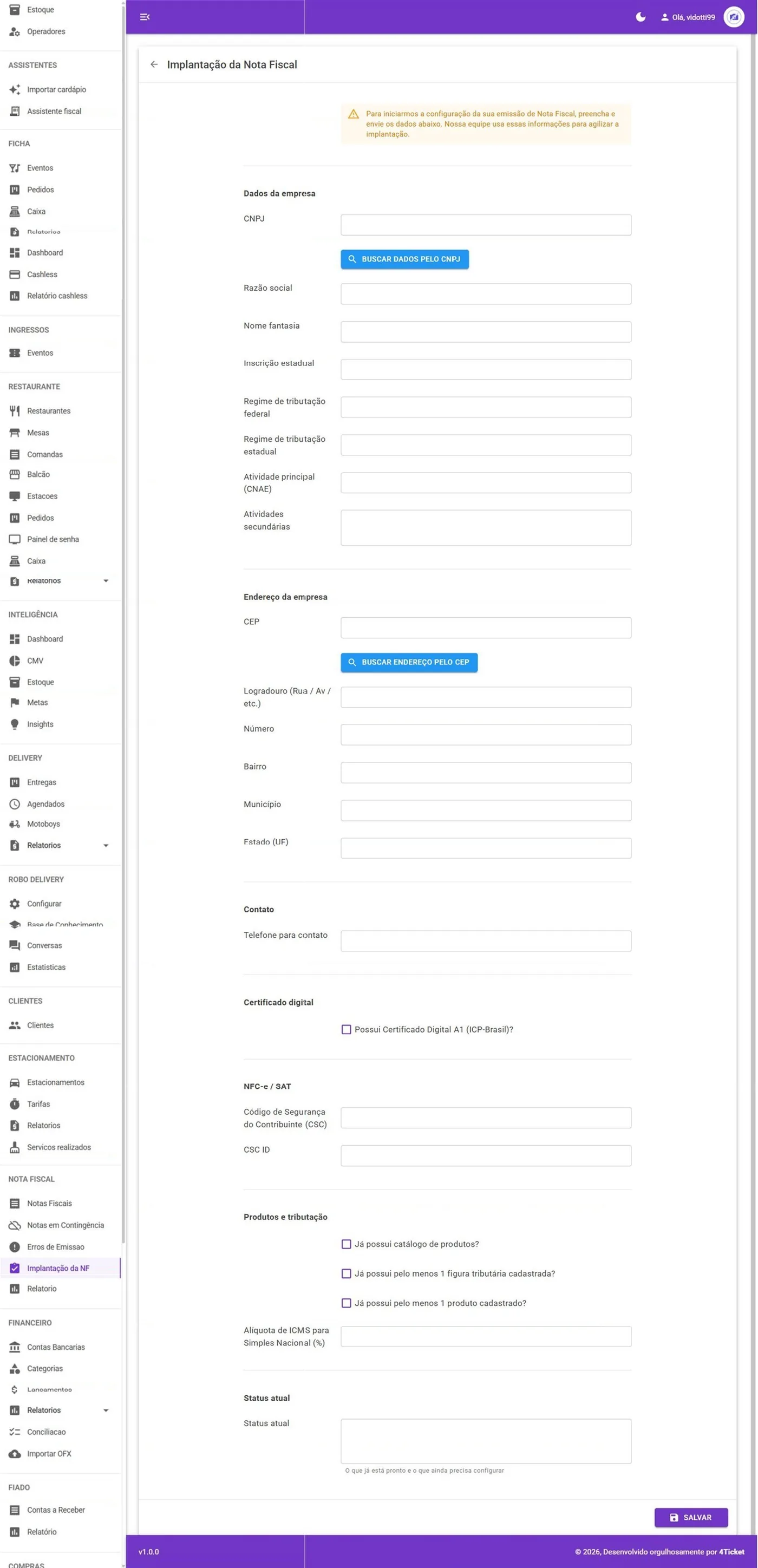Image resolution: width=758 pixels, height=1568 pixels.
Task: Toggle dark mode moon icon
Action: click(x=641, y=17)
